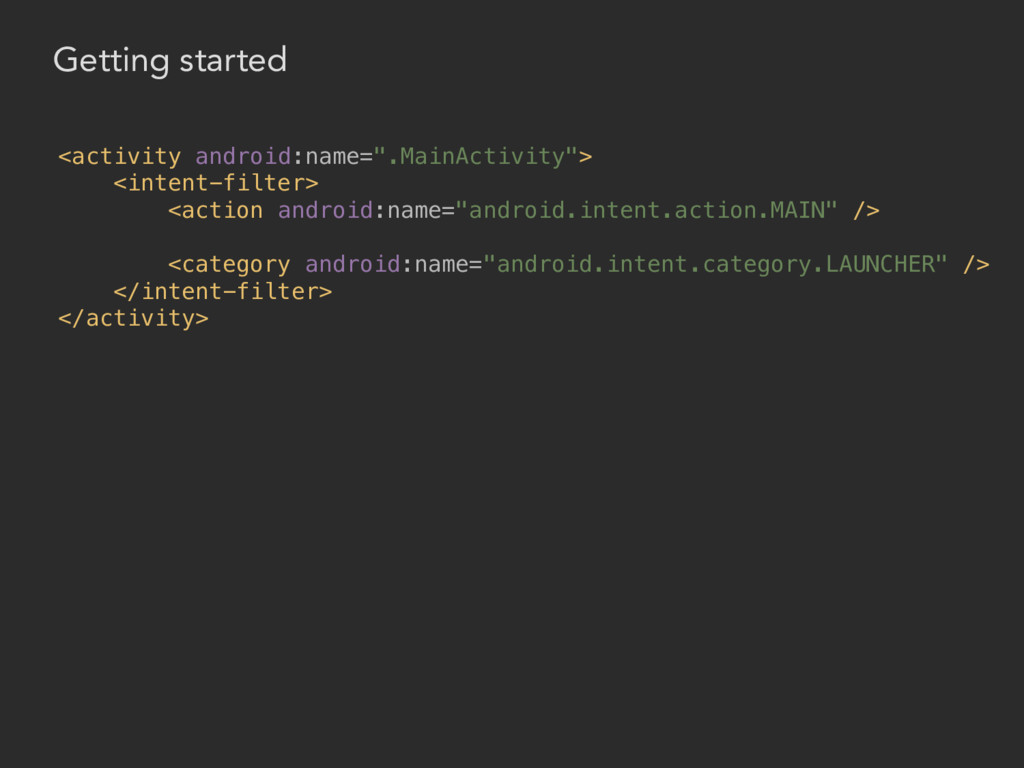Click the closing activity tag
Screen dimensions: 1024x768
tap(134, 319)
